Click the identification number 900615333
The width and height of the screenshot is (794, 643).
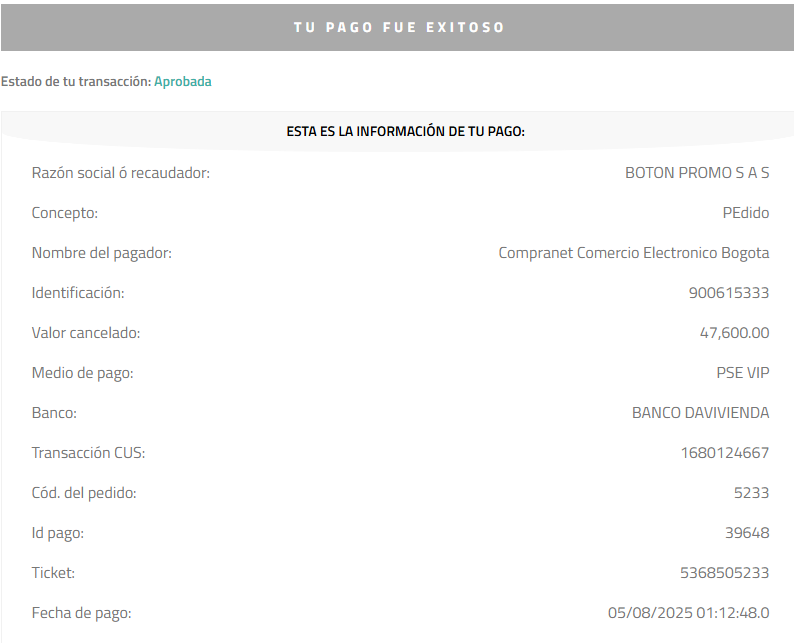729,293
